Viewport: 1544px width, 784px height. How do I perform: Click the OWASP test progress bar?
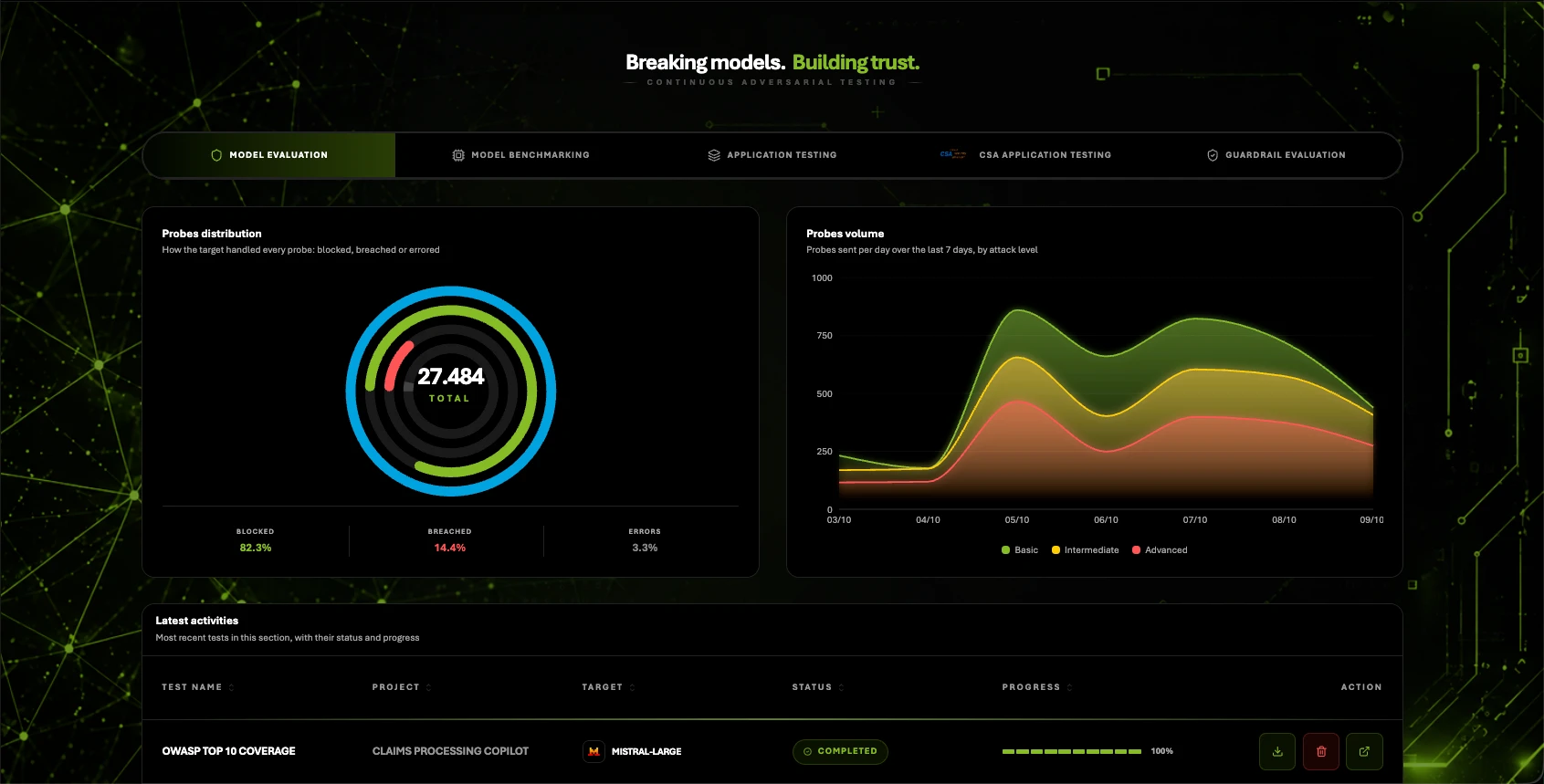pyautogui.click(x=1071, y=751)
